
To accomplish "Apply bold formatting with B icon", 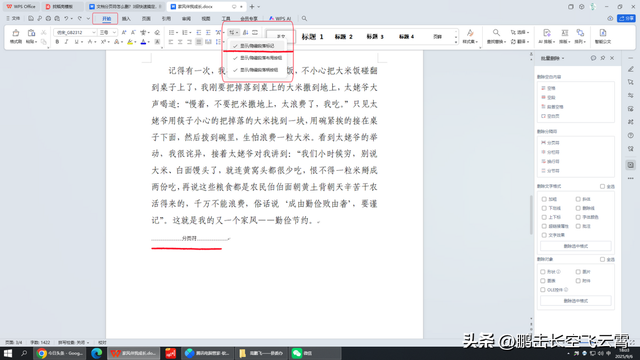I will pyautogui.click(x=57, y=42).
